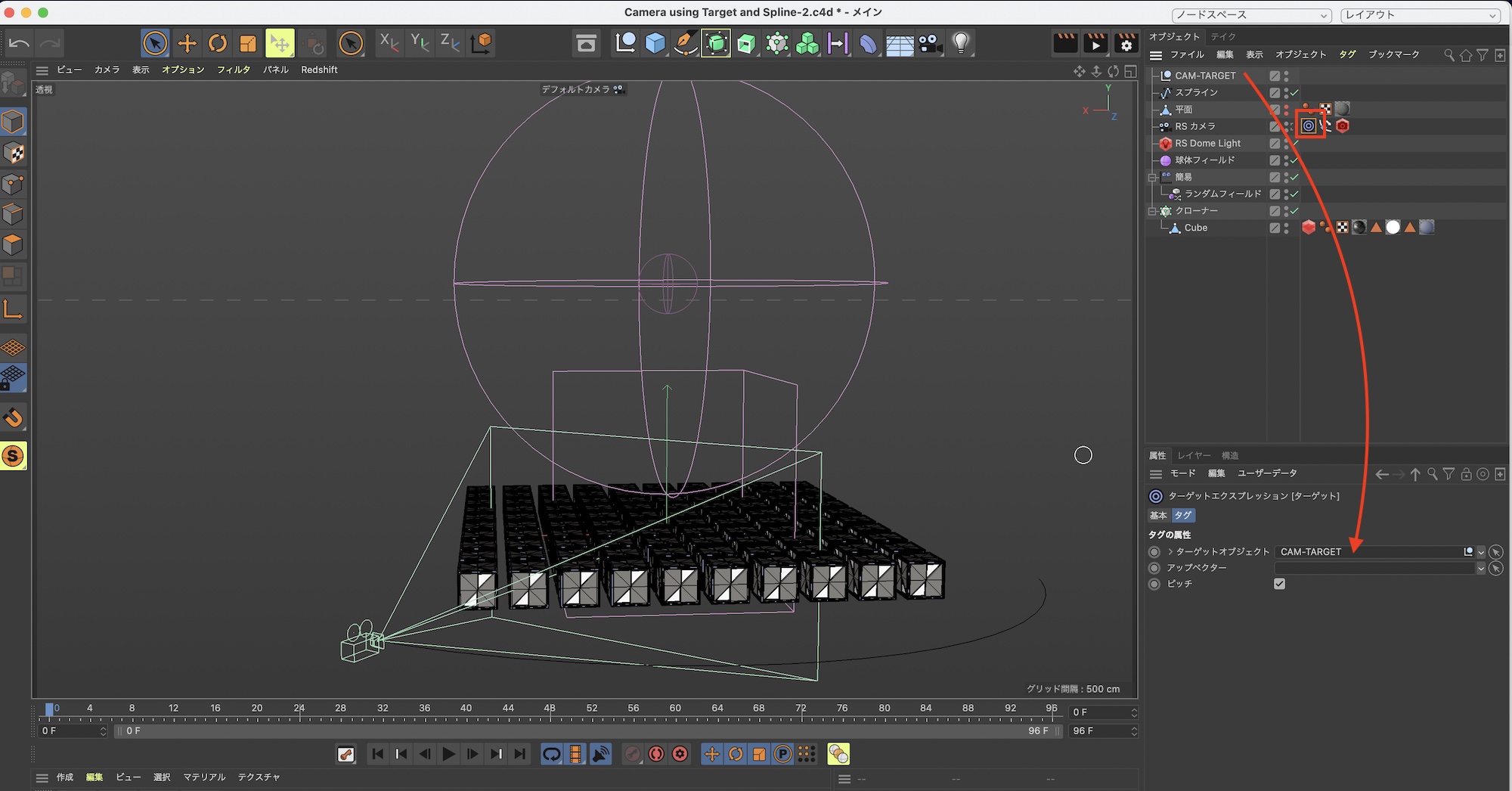Select the Move tool in top toolbar
The width and height of the screenshot is (1512, 791).
(x=187, y=44)
